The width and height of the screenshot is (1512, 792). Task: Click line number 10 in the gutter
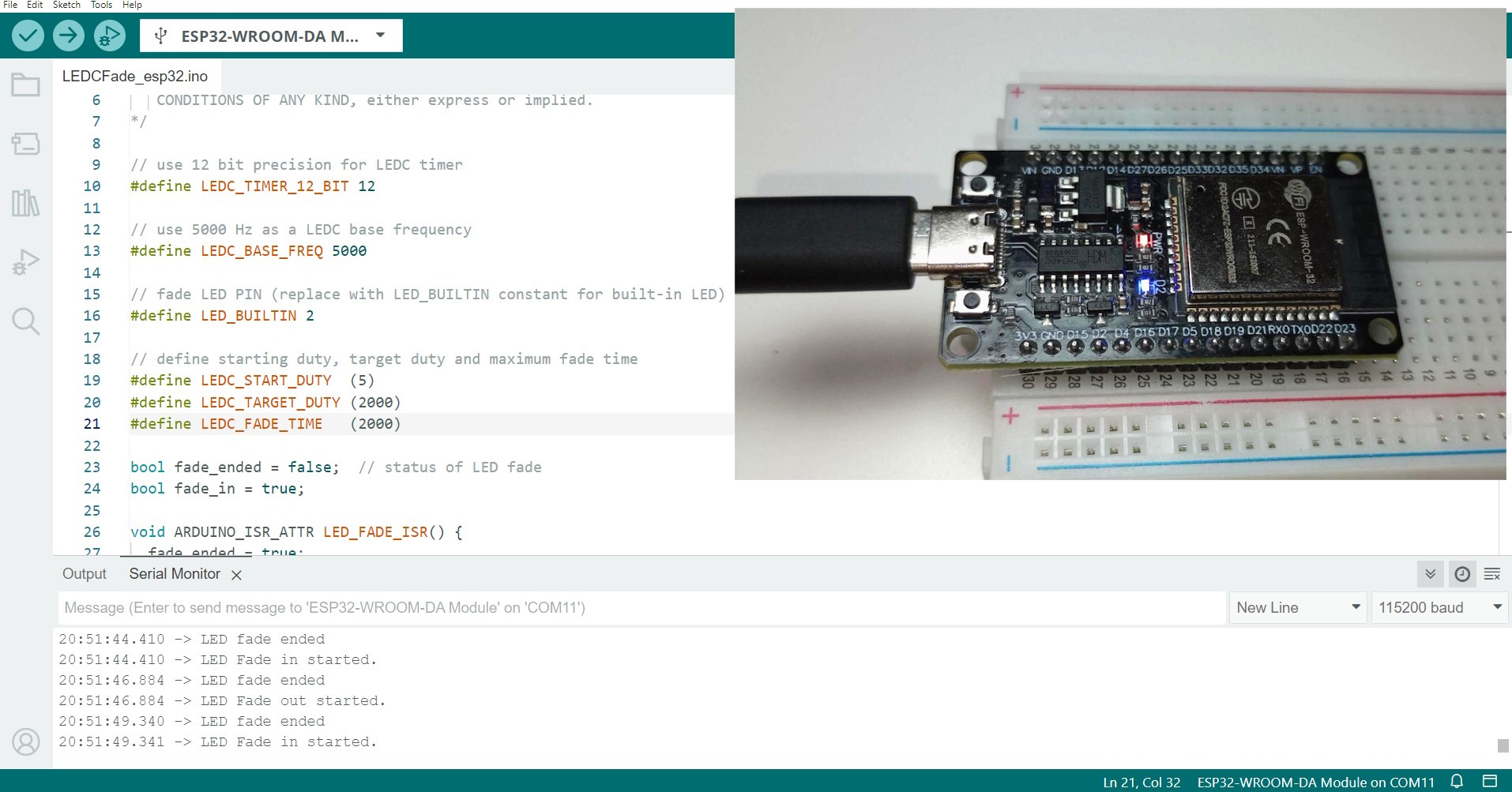point(92,186)
